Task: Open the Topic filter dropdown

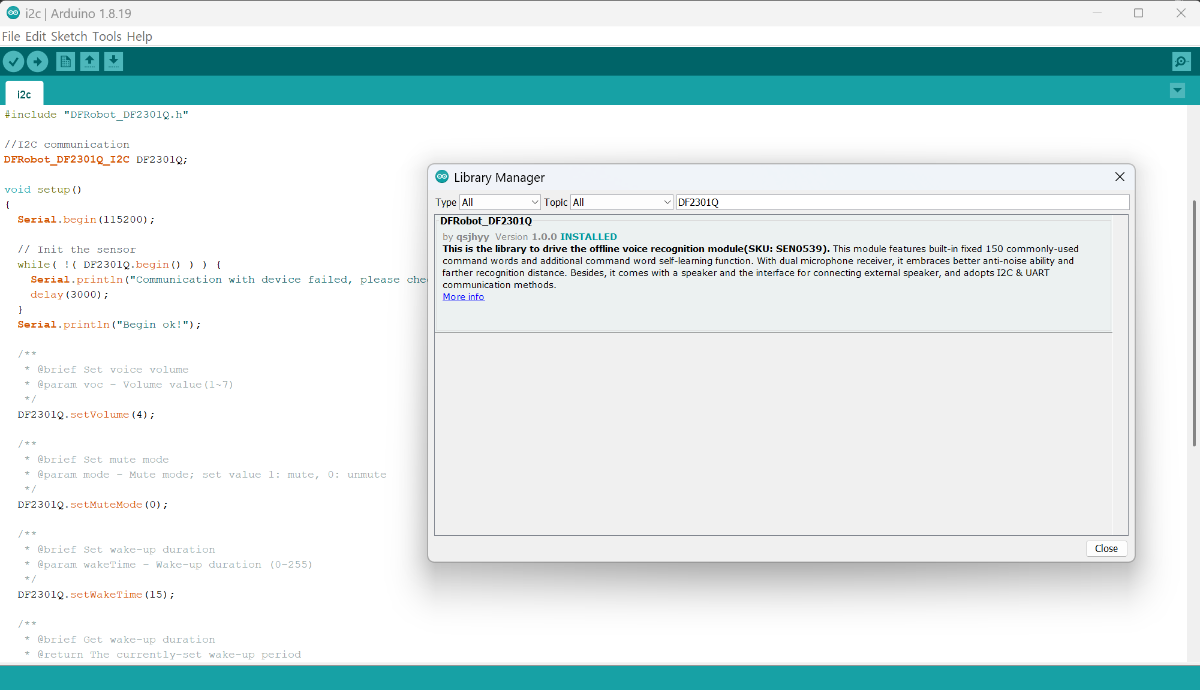Action: tap(622, 202)
